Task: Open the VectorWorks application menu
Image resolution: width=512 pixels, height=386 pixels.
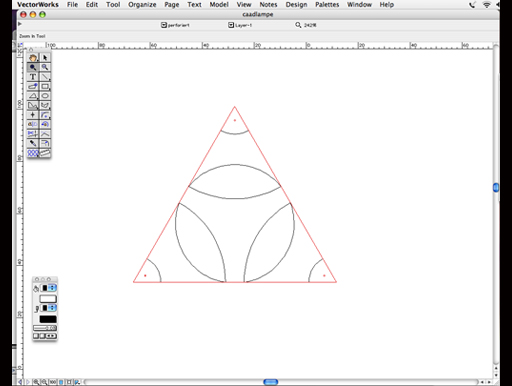Action: (38, 5)
